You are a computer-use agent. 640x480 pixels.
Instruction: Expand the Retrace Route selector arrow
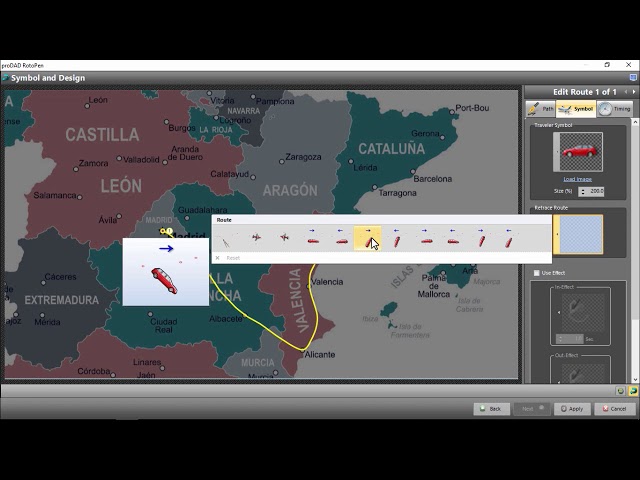[x=557, y=234]
